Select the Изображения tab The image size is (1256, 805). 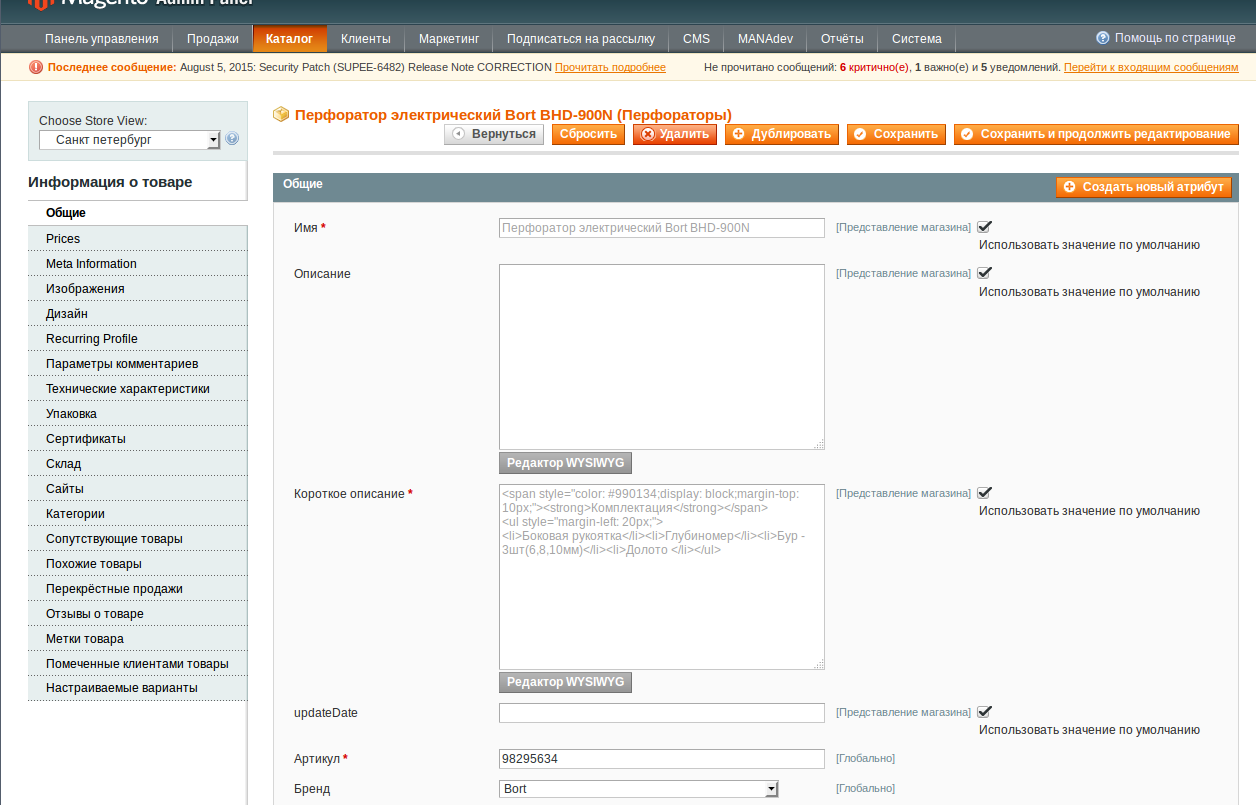tap(137, 288)
